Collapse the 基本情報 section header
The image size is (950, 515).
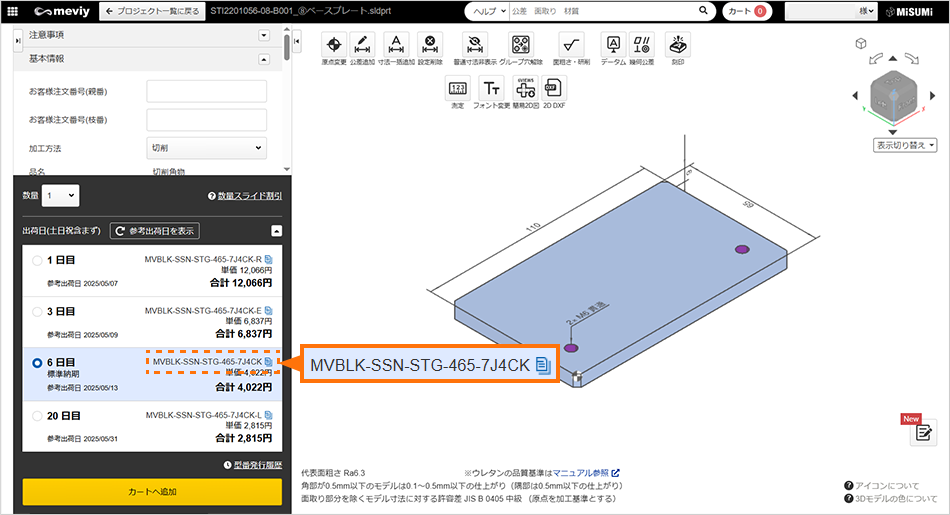[x=264, y=58]
